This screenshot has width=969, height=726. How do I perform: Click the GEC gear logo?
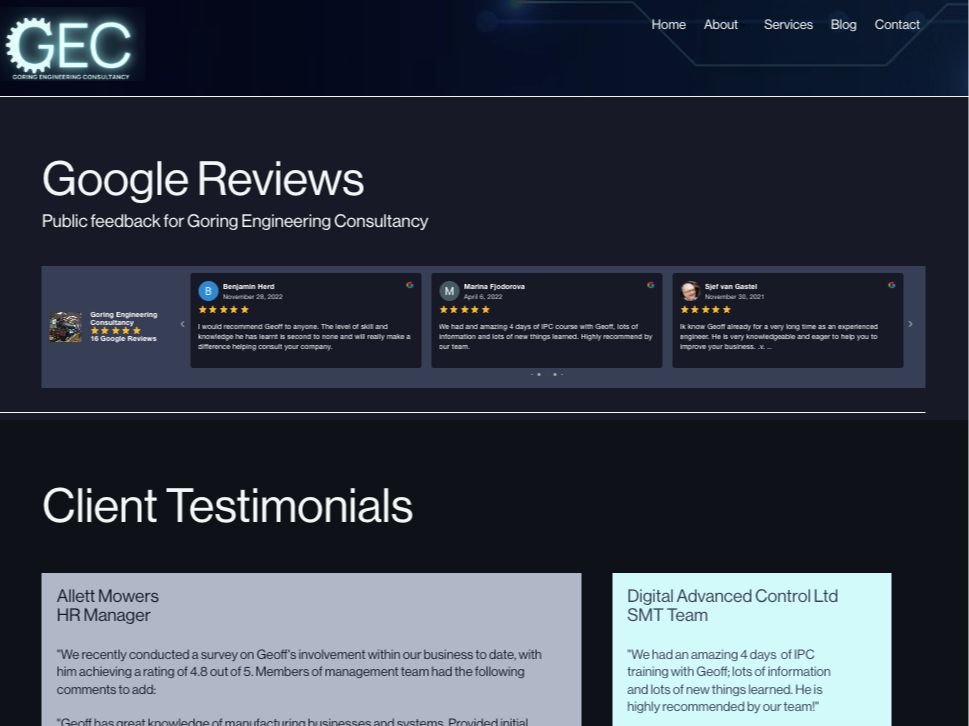69,46
